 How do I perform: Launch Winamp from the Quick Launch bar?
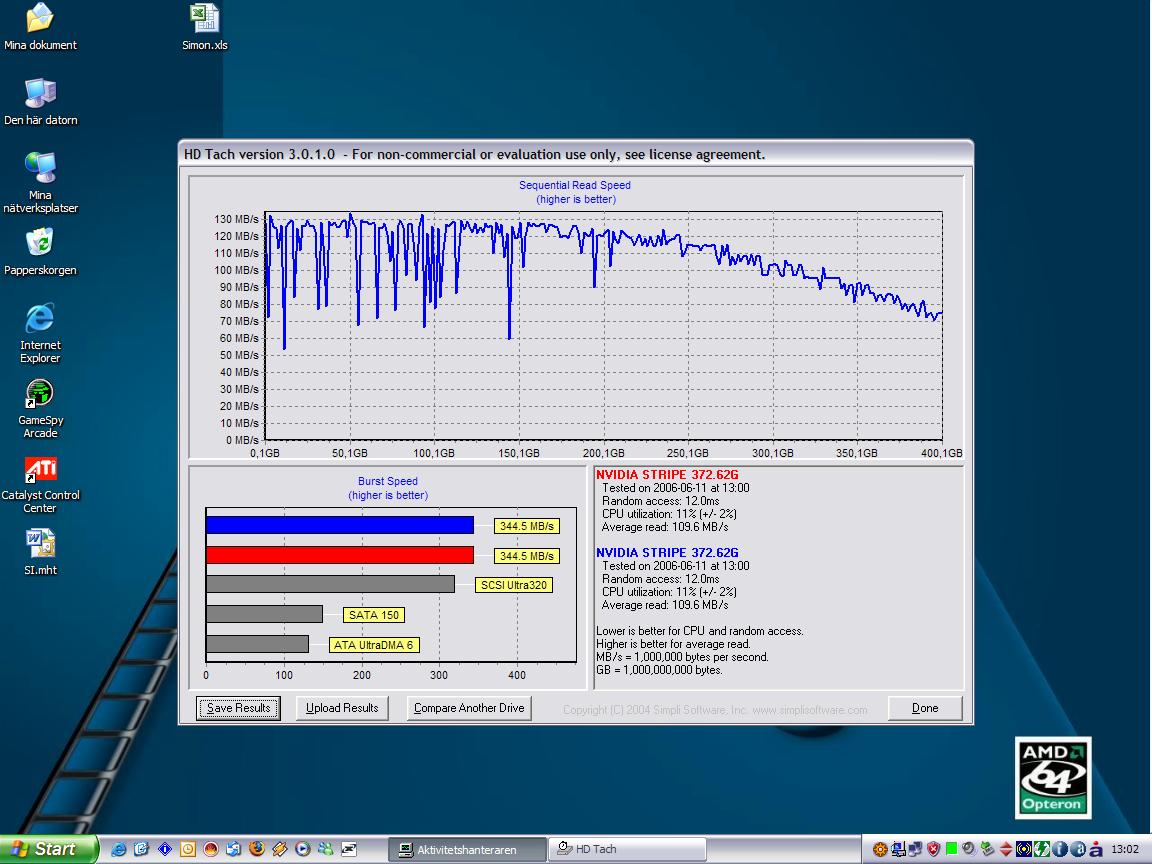[x=280, y=849]
